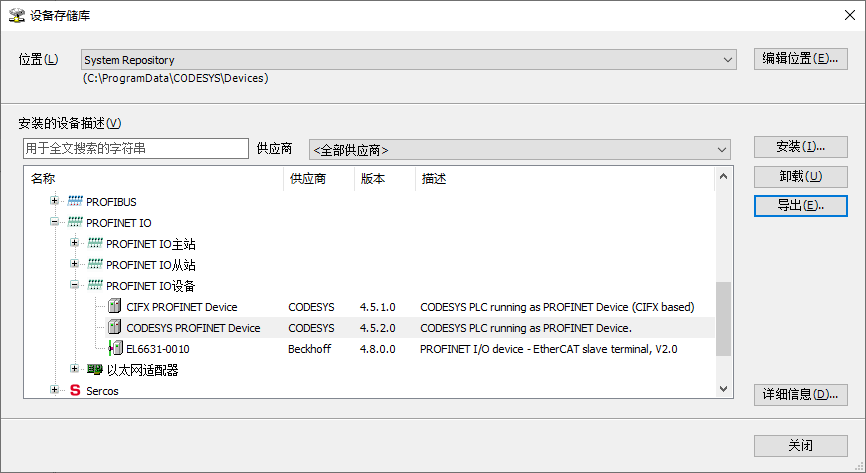Click the device list scroll down arrow
This screenshot has height=473, width=866.
pos(724,389)
